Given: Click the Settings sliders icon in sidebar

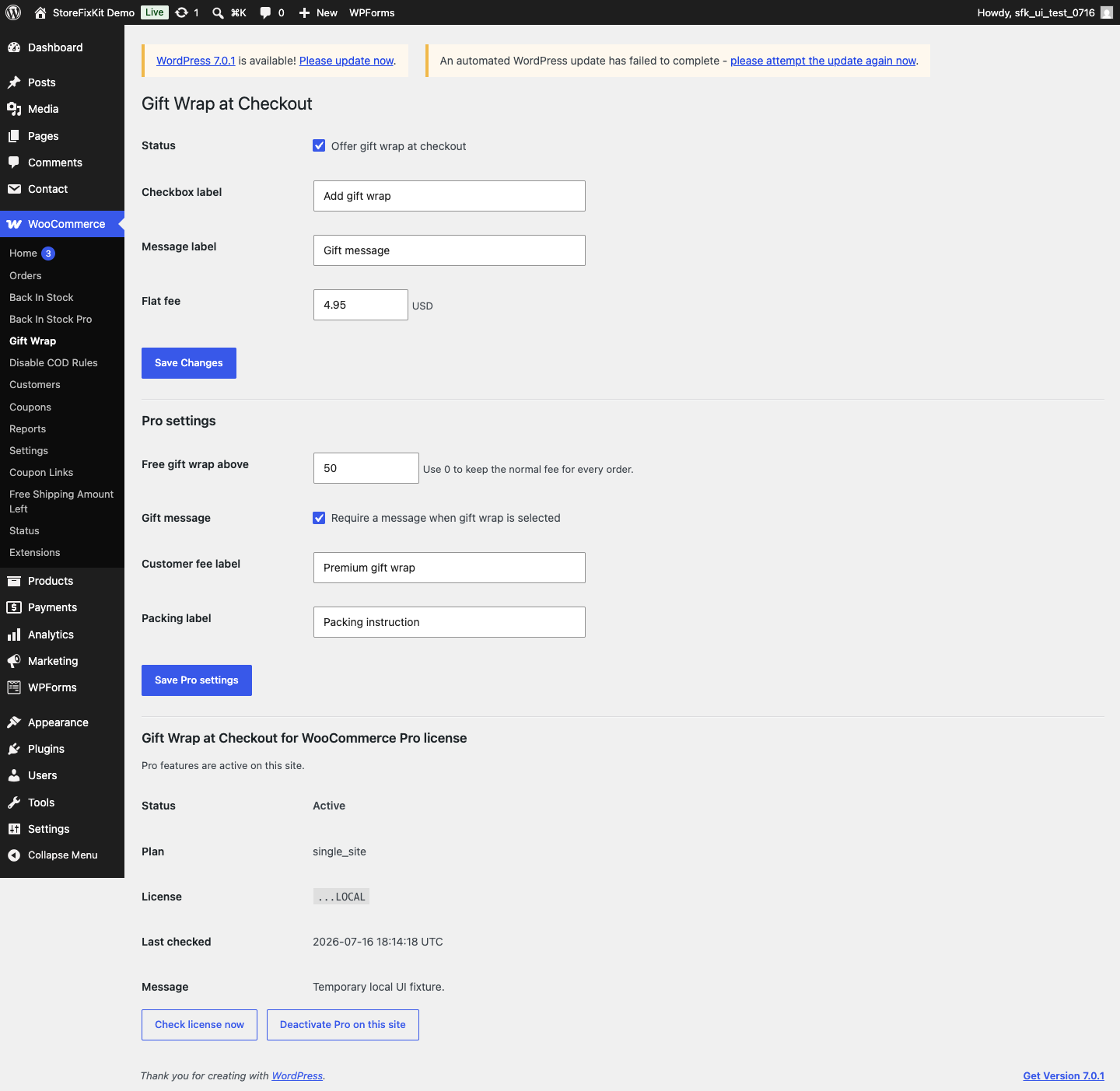Looking at the screenshot, I should [x=14, y=829].
